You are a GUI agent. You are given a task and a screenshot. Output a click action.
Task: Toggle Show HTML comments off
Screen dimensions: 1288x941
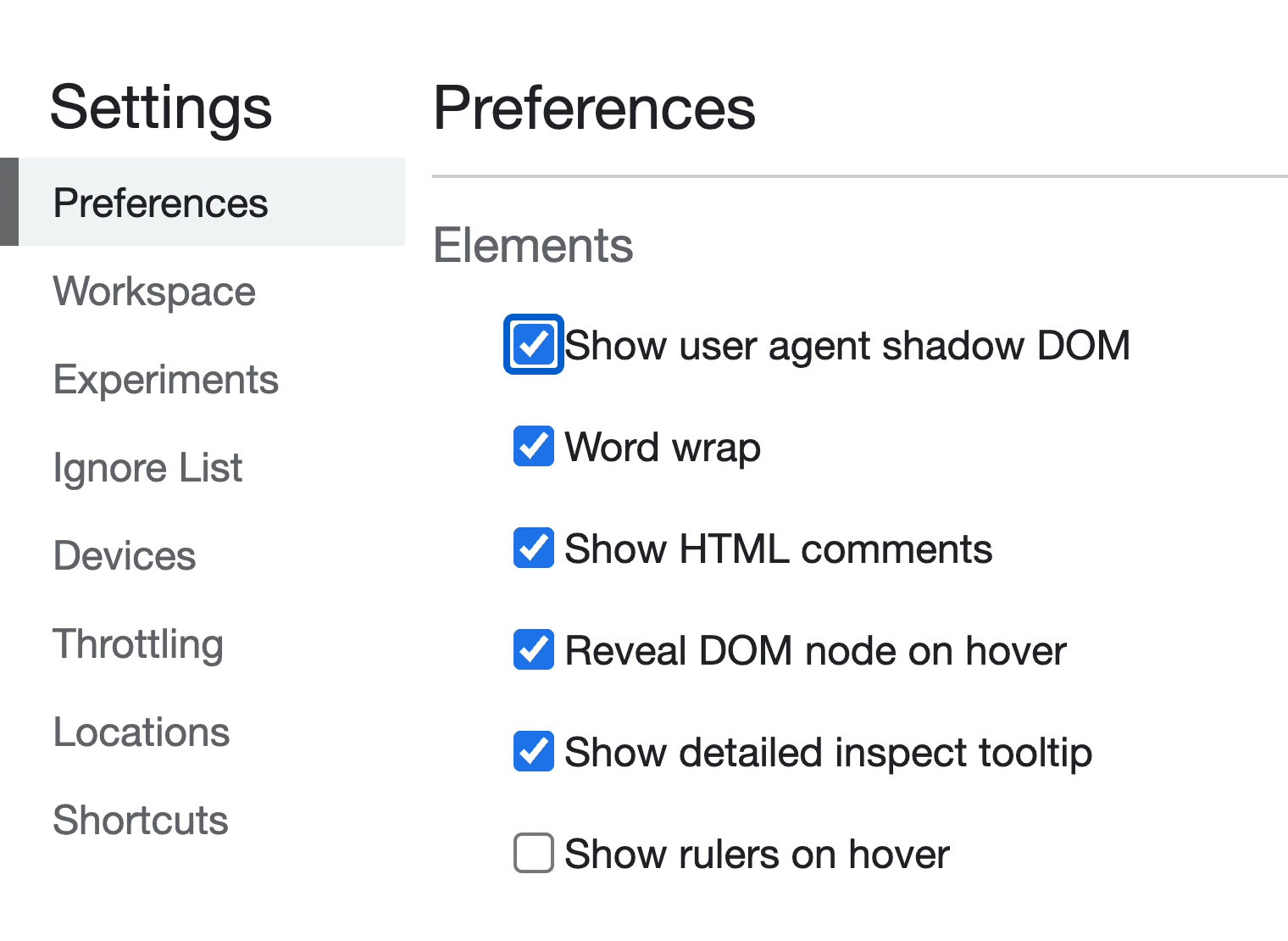tap(533, 548)
